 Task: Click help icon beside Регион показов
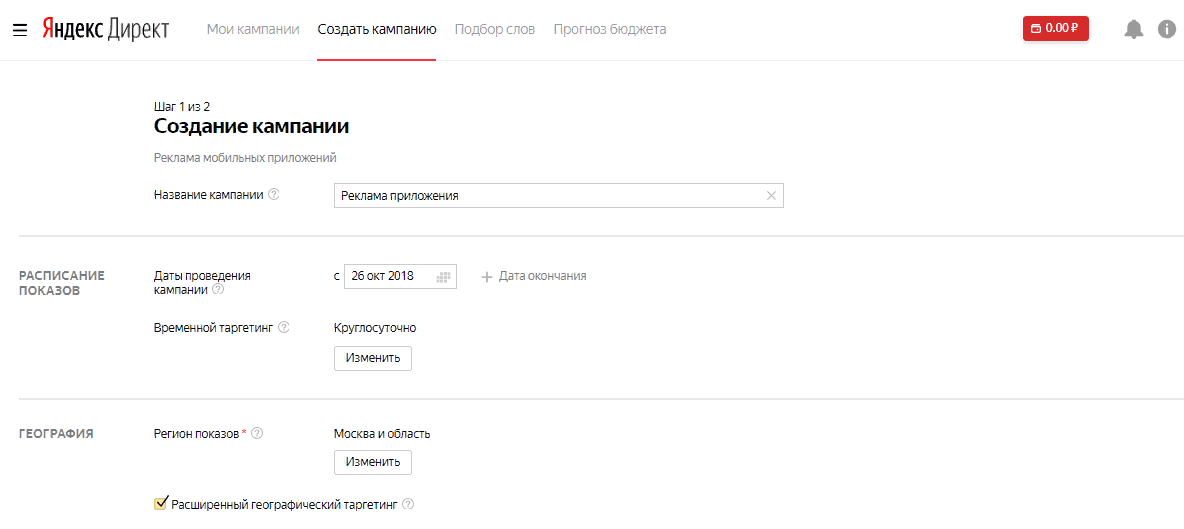(x=257, y=433)
